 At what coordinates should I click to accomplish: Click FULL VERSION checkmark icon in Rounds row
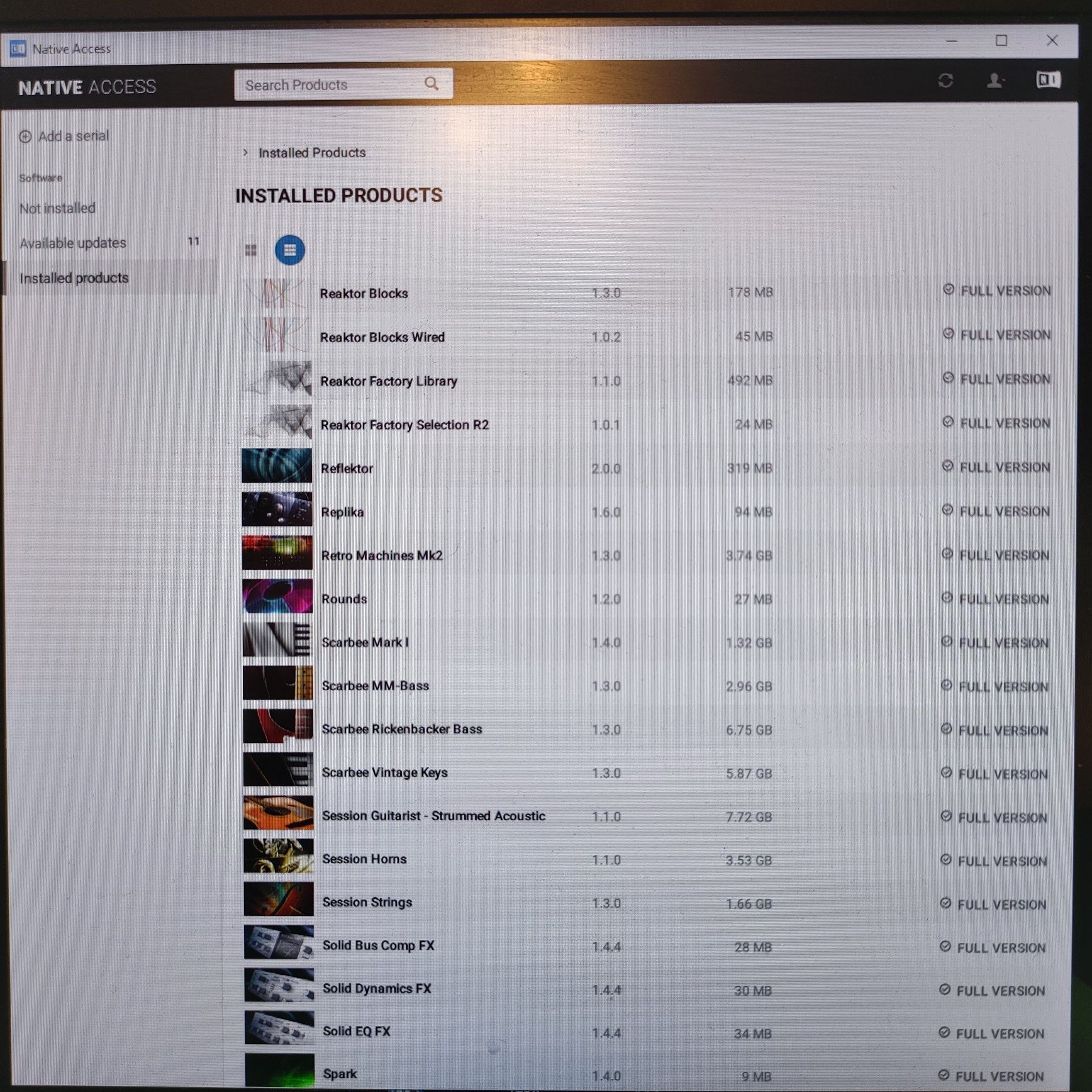click(x=947, y=598)
